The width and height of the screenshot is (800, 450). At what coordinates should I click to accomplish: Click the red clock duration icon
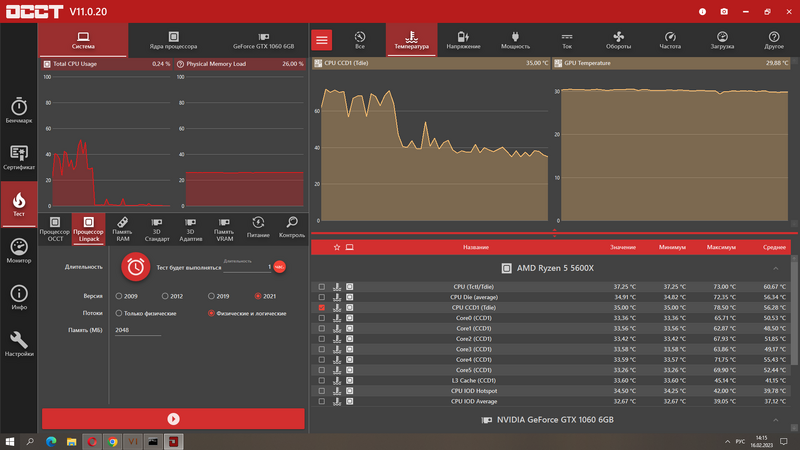pos(136,267)
